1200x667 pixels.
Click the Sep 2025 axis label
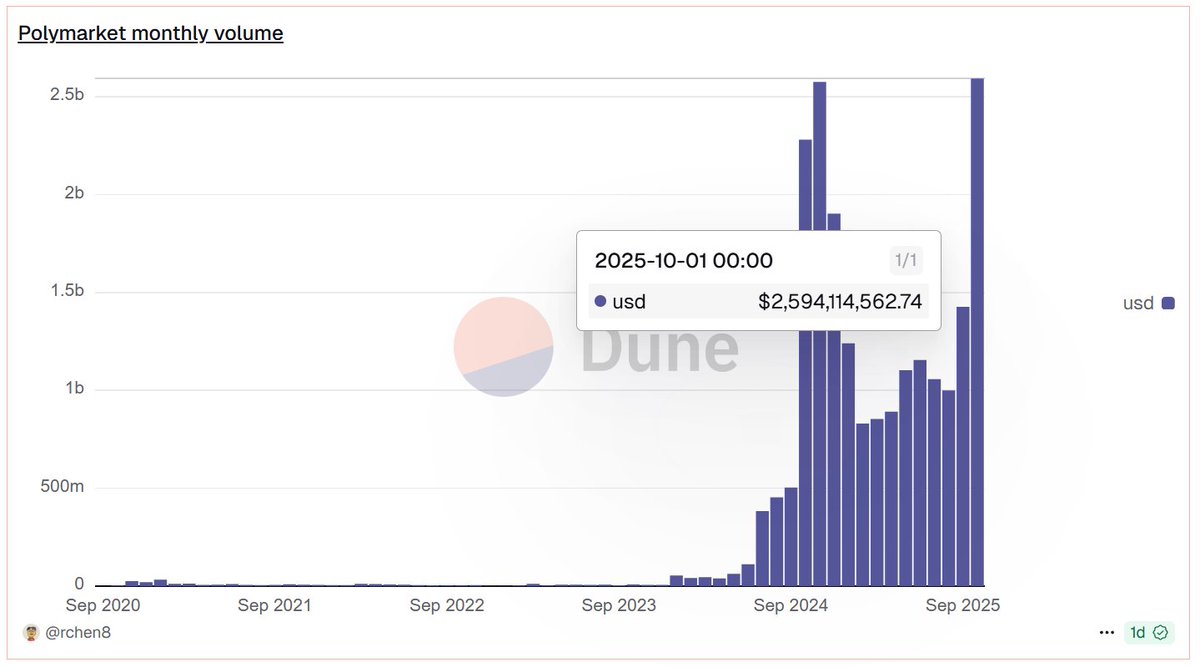pyautogui.click(x=963, y=605)
